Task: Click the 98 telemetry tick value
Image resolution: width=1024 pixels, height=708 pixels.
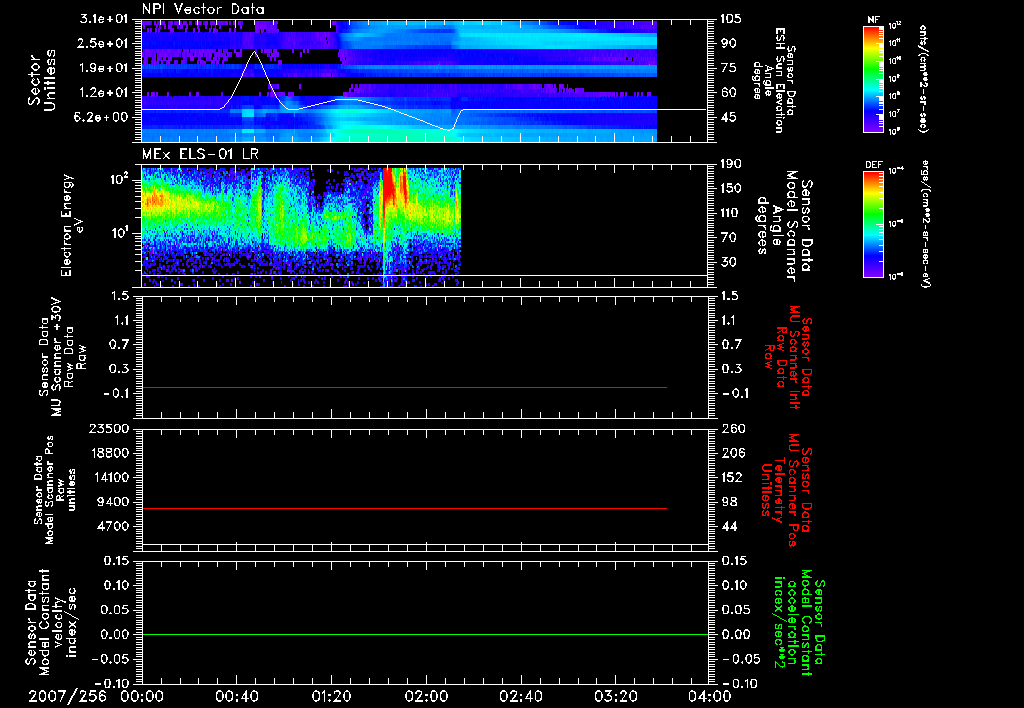Action: click(x=729, y=502)
